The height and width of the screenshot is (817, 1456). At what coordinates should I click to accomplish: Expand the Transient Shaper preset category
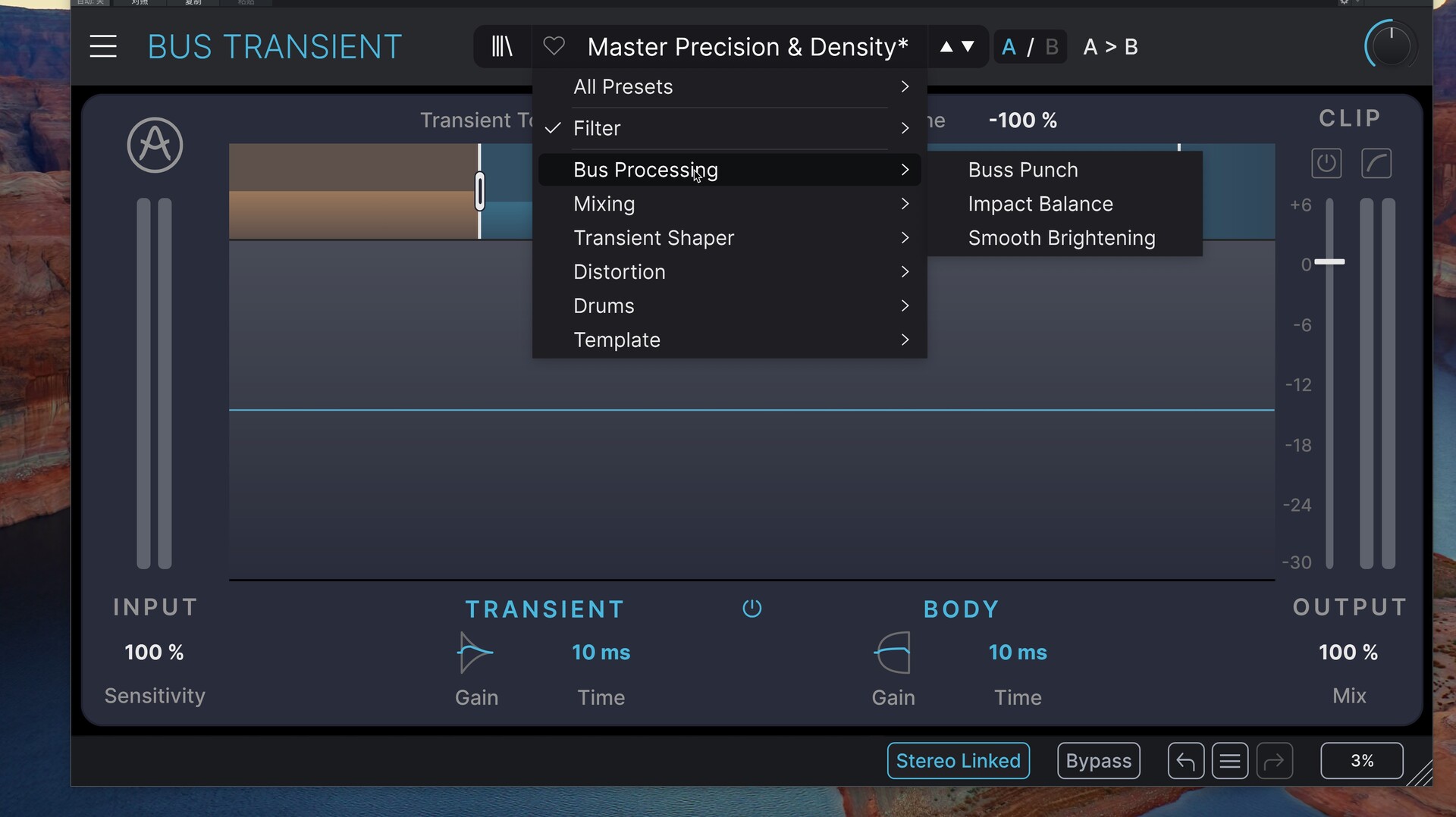point(728,238)
